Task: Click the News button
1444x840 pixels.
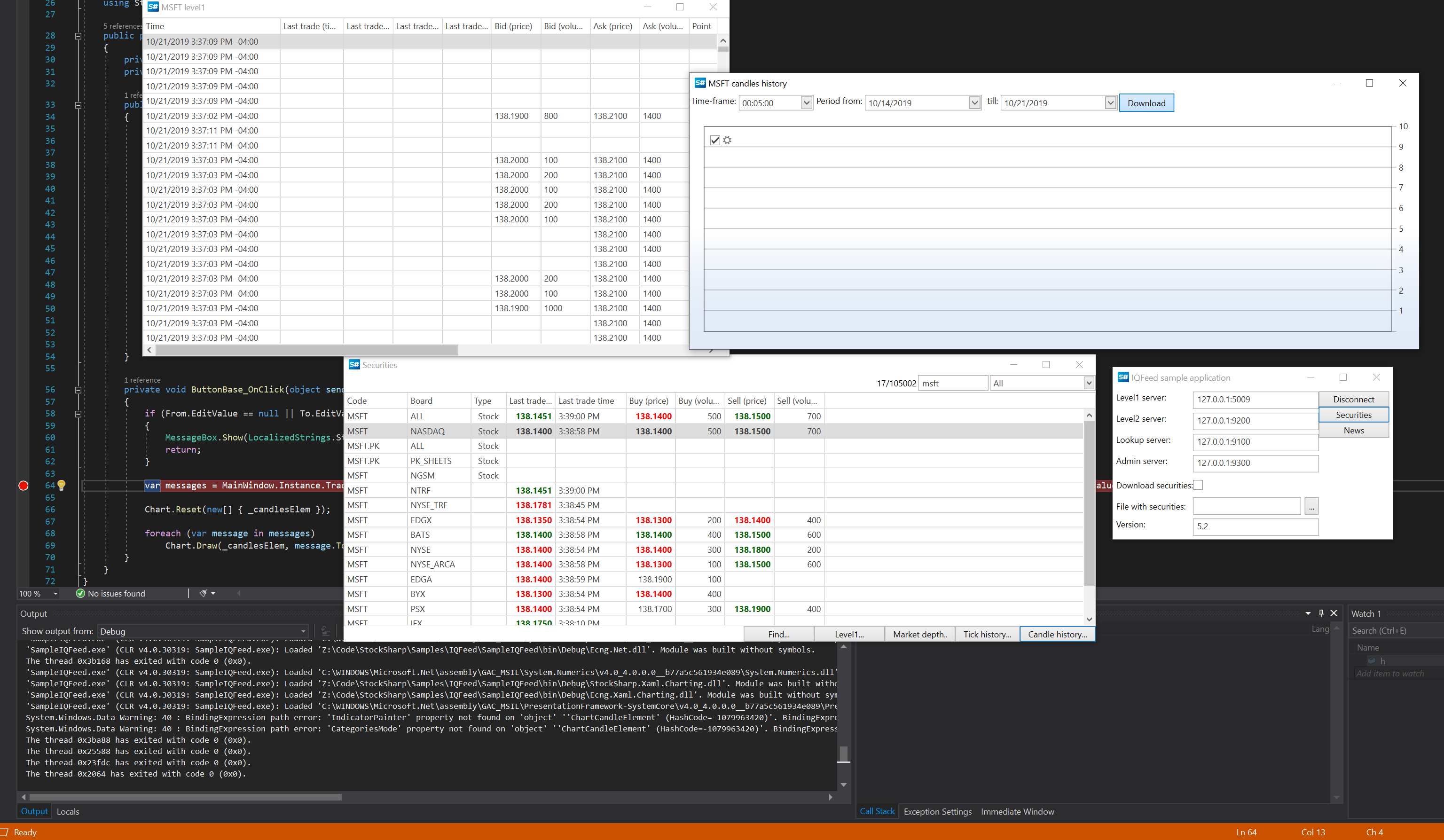Action: (x=1353, y=430)
